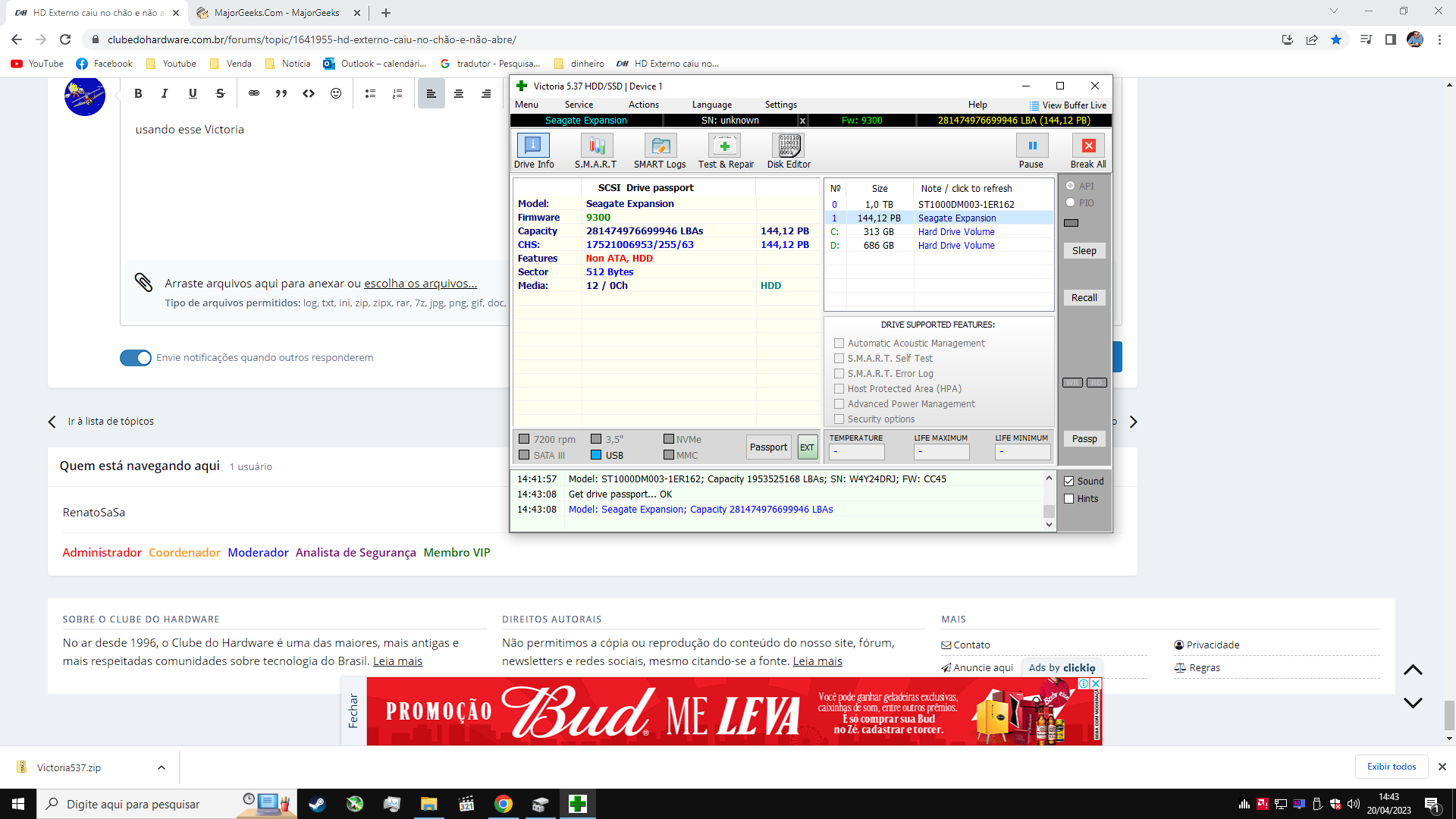Insert code block in editor
1456x819 pixels.
point(309,93)
